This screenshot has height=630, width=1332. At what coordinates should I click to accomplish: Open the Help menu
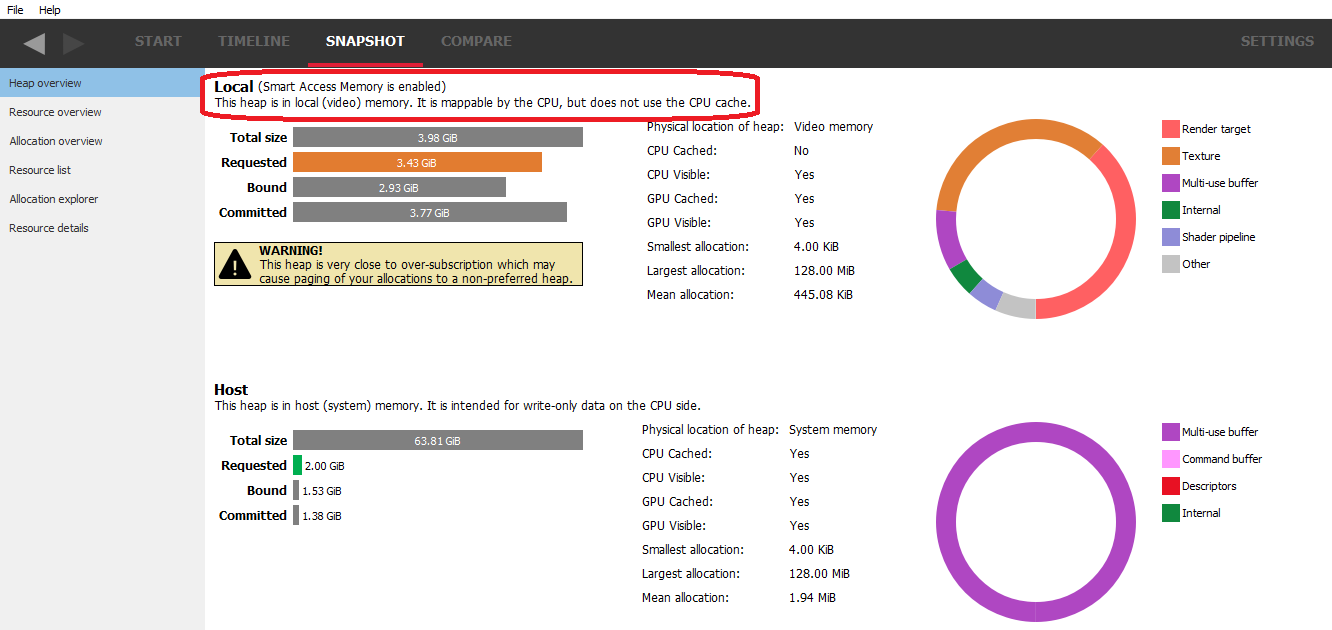click(50, 10)
